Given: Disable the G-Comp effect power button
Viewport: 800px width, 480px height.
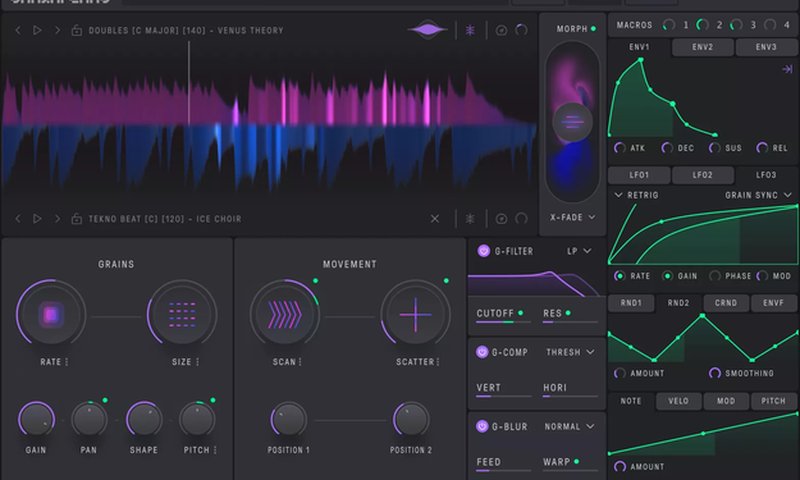Looking at the screenshot, I should [484, 352].
